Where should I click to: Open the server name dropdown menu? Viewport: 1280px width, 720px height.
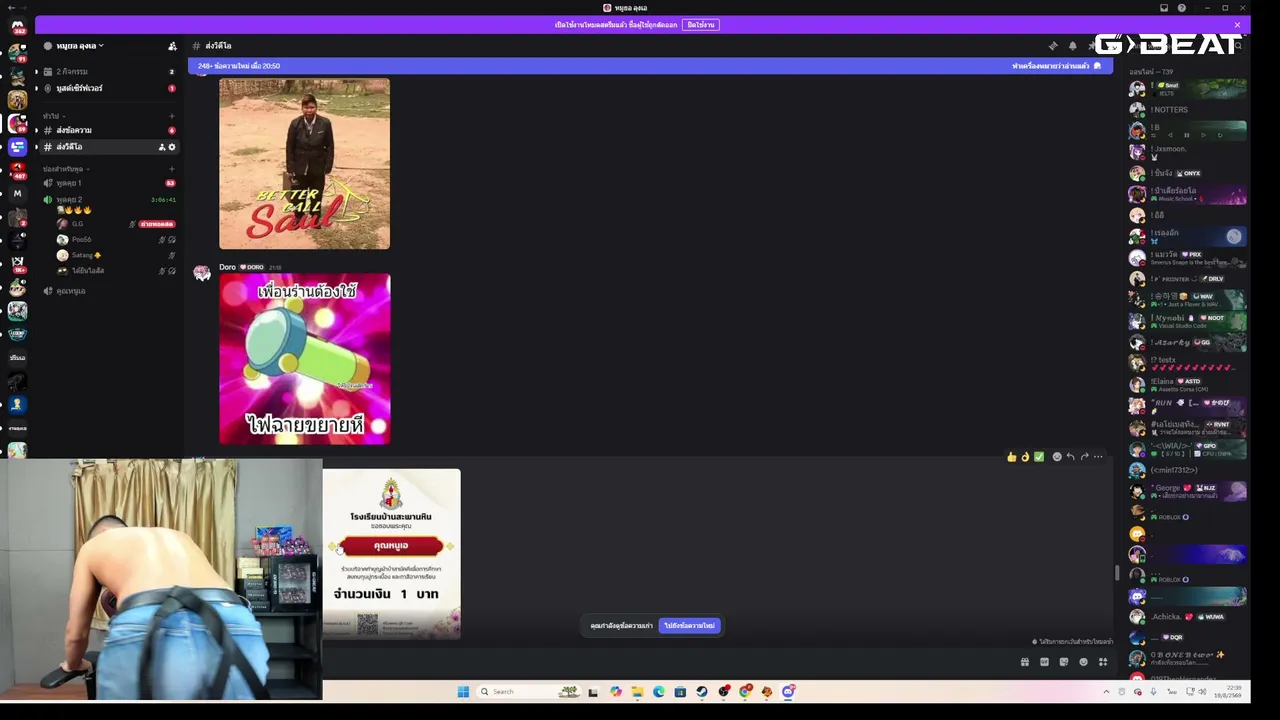[x=80, y=46]
